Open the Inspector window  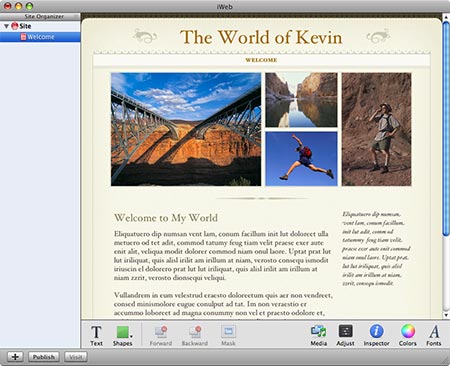[x=376, y=336]
